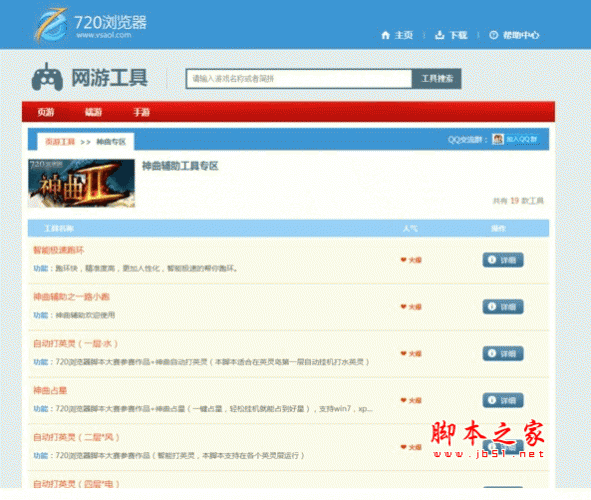This screenshot has height=500, width=591.
Task: Click the gamepad 网游工具 icon
Action: click(x=47, y=77)
